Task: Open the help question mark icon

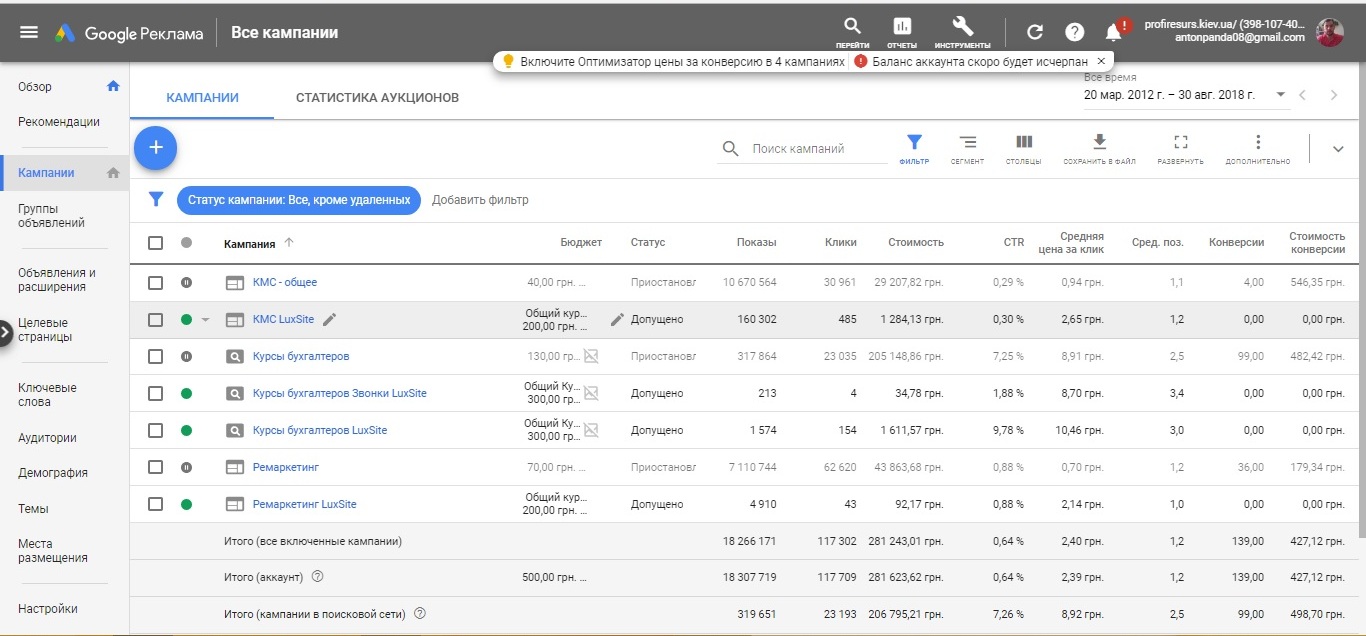Action: coord(1075,32)
